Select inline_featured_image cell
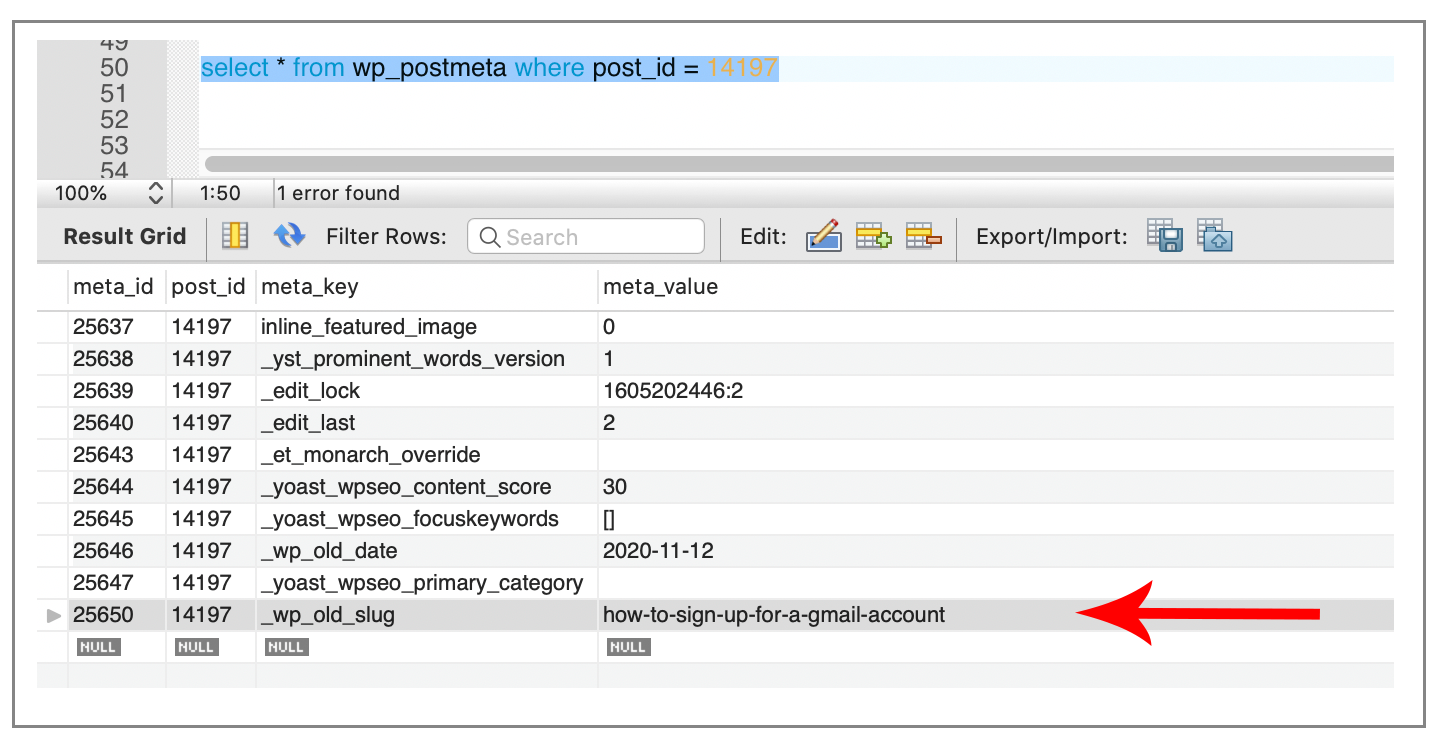Viewport: 1440px width, 740px height. [x=426, y=327]
